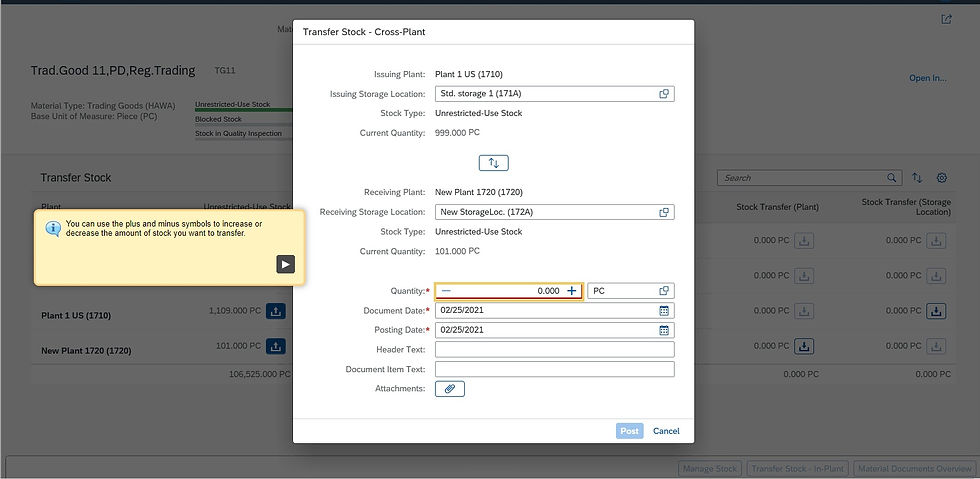Screen dimensions: 980x479
Task: Click the Transfer Stock - Cross-Plant dialog title
Action: (x=364, y=31)
